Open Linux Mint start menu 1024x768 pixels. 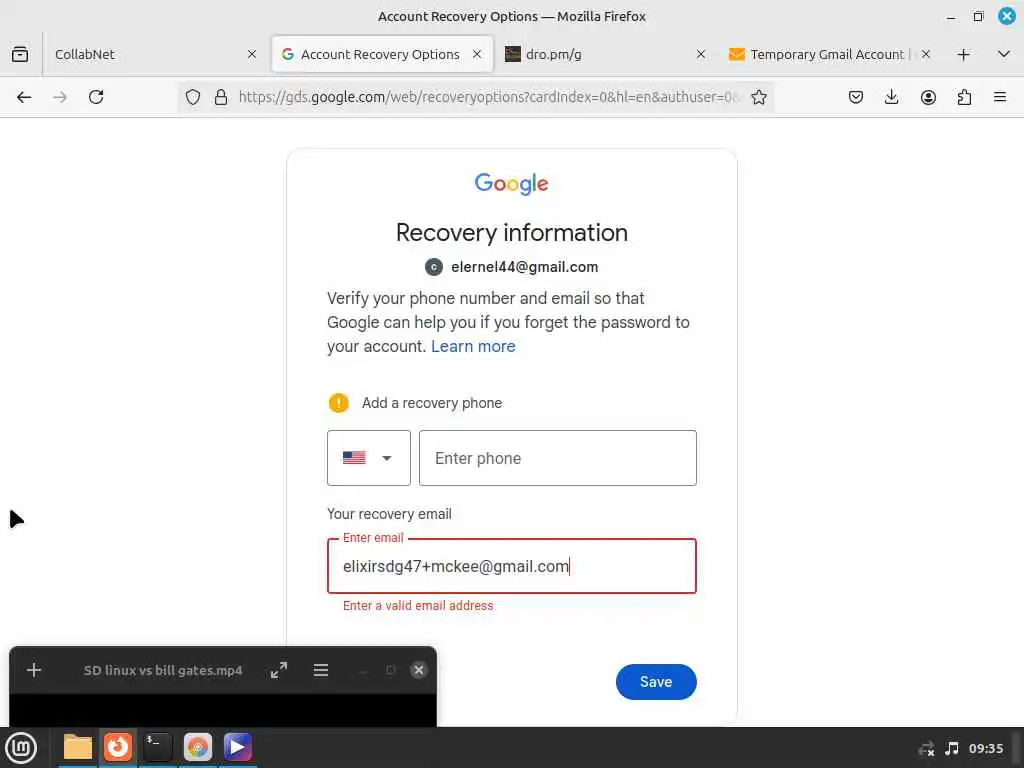(x=21, y=748)
